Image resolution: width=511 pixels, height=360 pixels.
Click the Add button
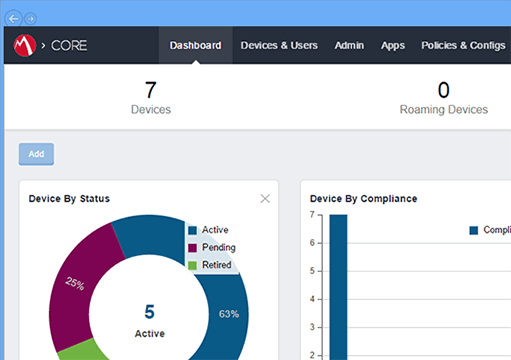pyautogui.click(x=36, y=154)
